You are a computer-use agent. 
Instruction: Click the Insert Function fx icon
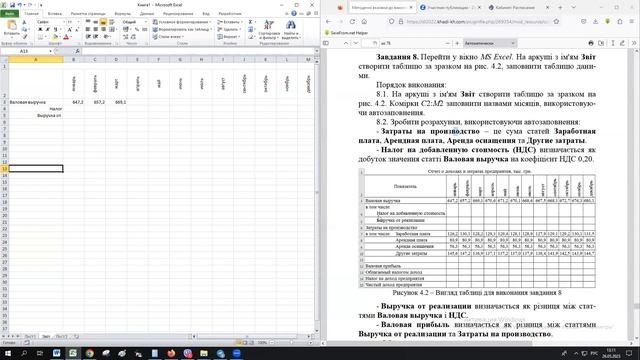(x=77, y=51)
